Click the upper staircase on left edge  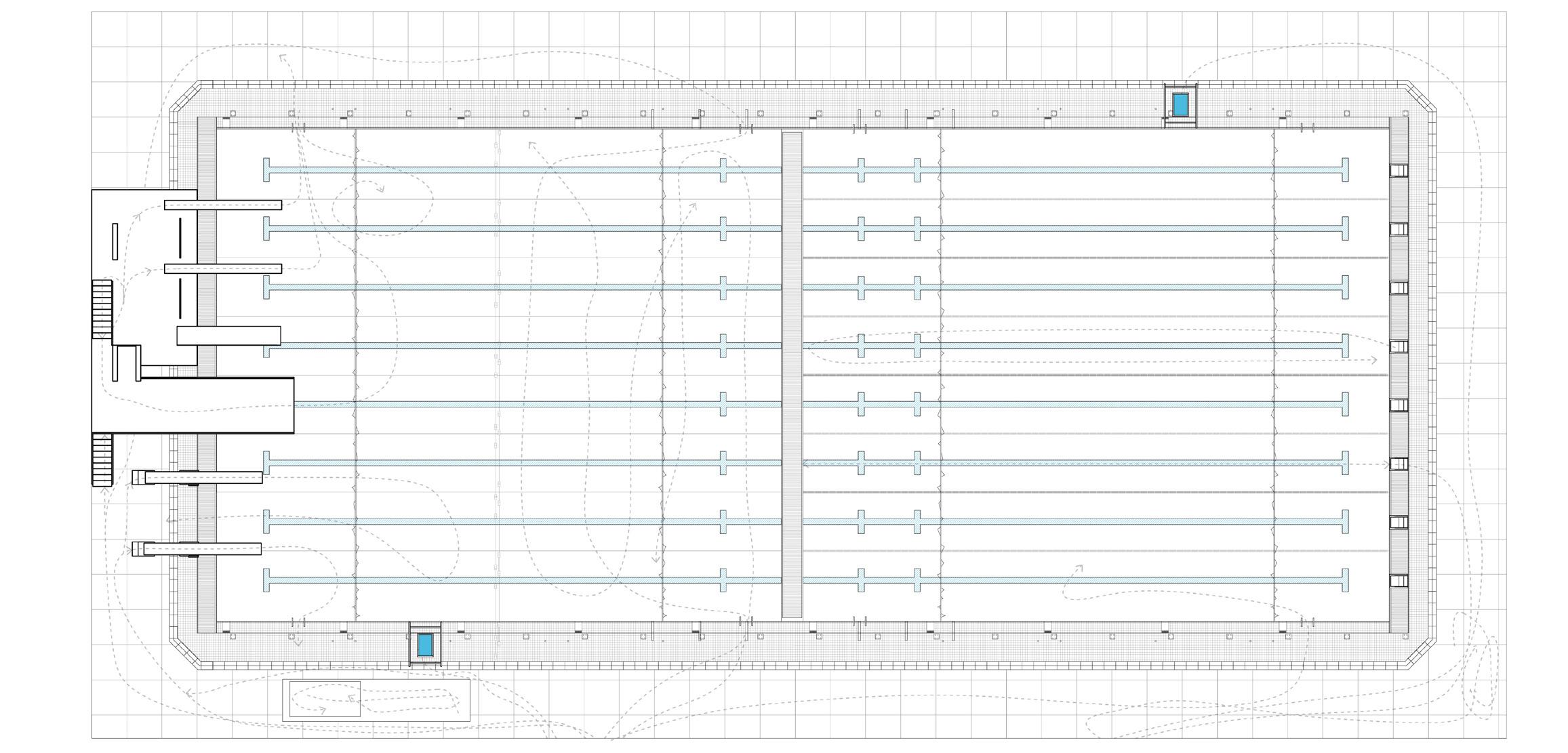pyautogui.click(x=101, y=308)
